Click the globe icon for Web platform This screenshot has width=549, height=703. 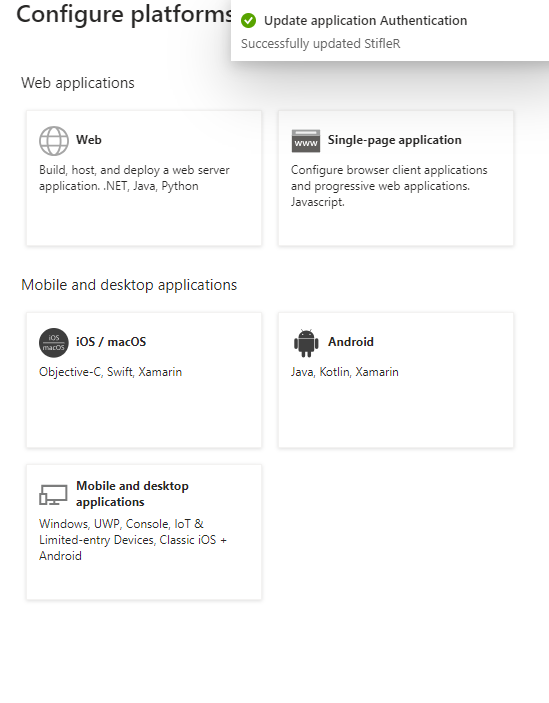coord(54,141)
